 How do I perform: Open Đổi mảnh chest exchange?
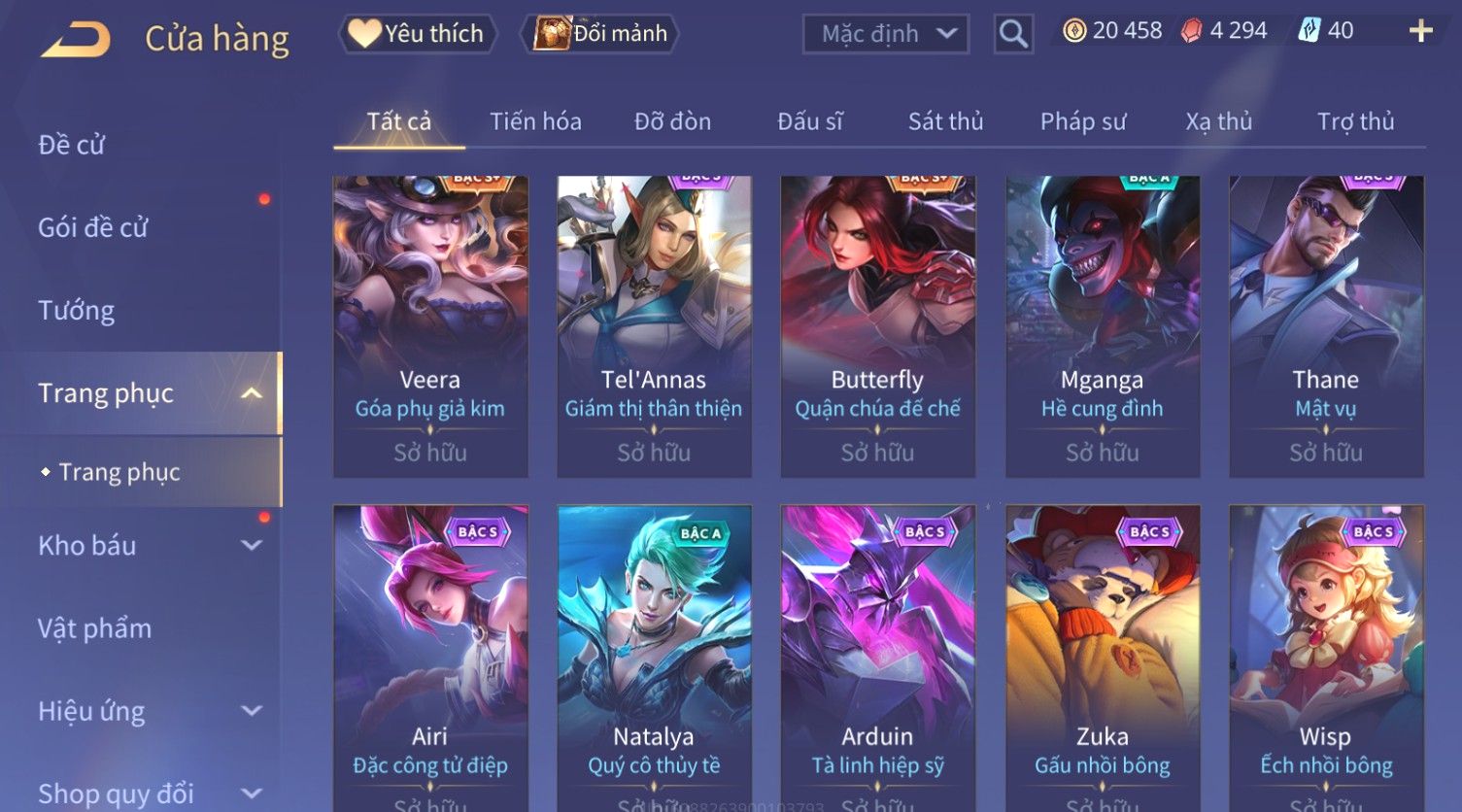click(x=600, y=34)
